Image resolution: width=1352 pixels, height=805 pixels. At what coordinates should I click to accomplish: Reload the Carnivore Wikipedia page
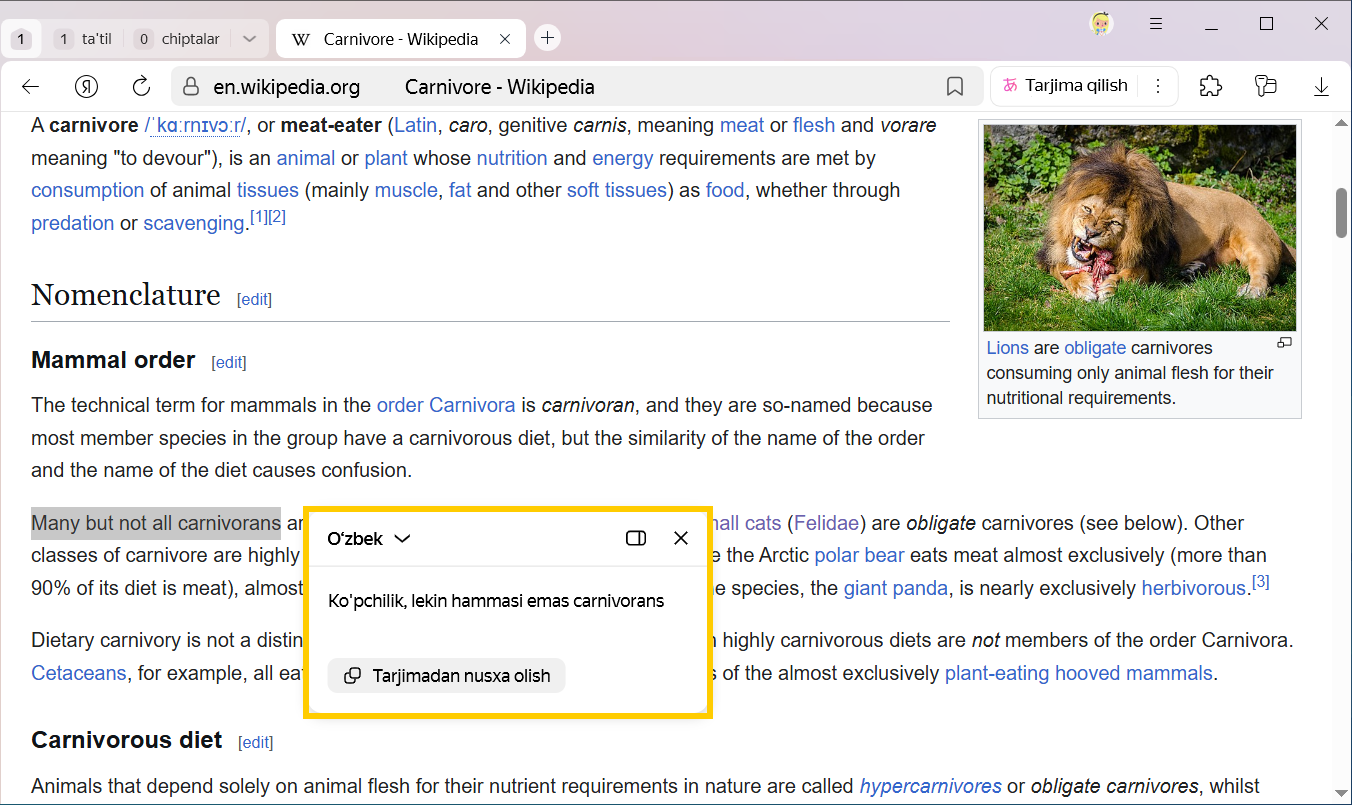[141, 87]
